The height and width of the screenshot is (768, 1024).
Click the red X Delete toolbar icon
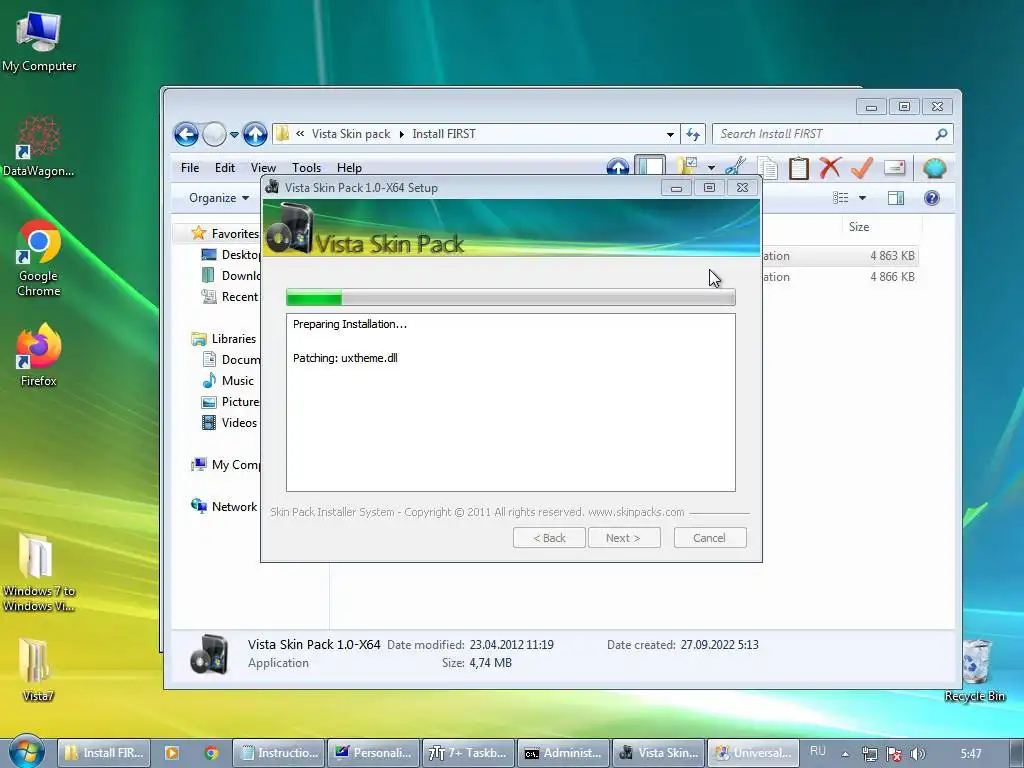coord(830,167)
